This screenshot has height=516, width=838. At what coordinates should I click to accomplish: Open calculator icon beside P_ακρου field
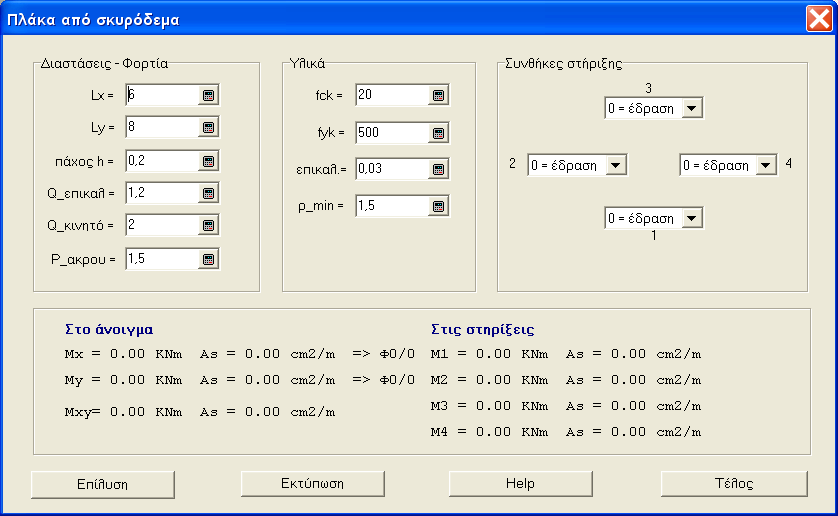[208, 259]
